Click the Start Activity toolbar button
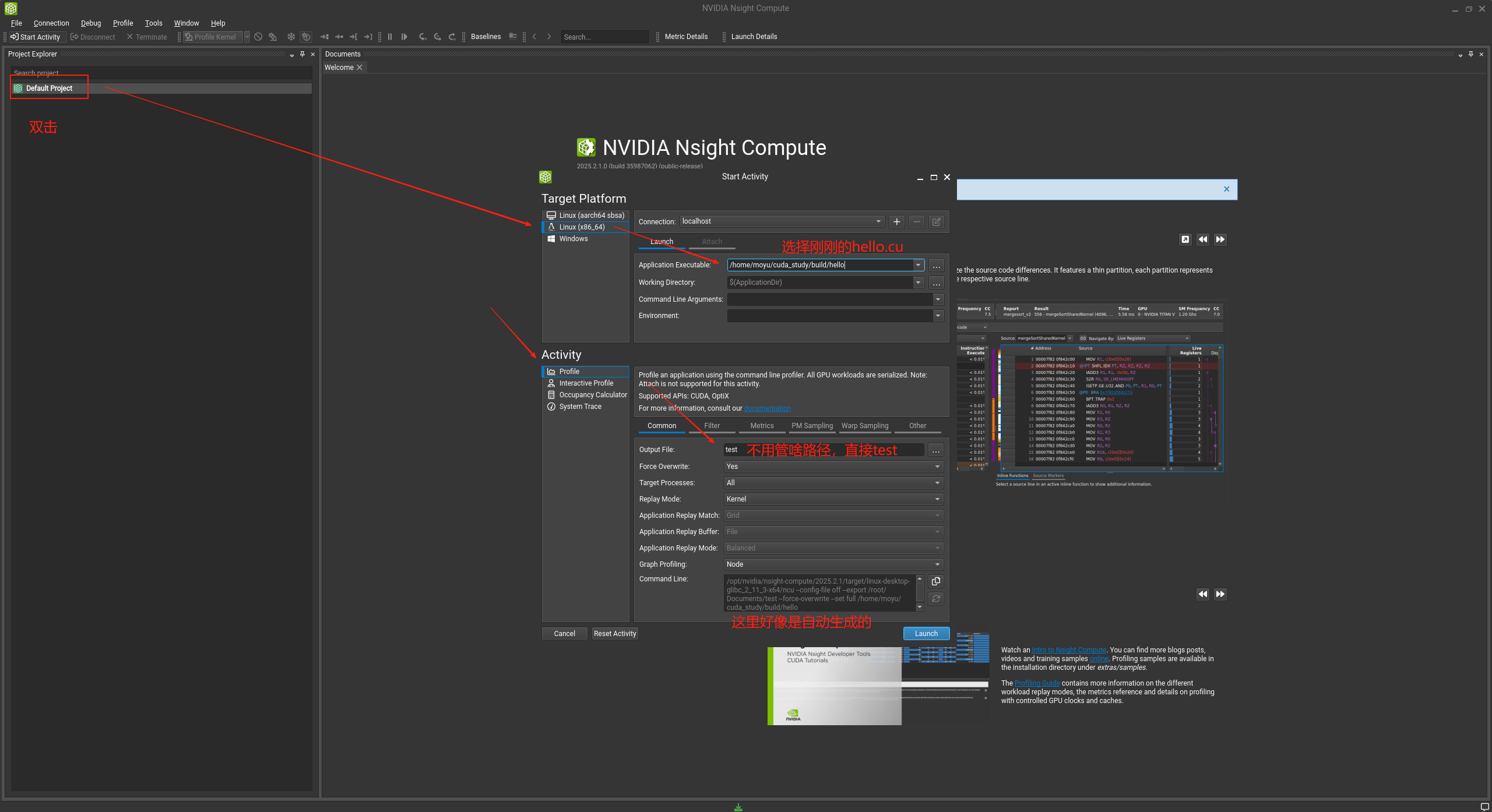This screenshot has height=812, width=1492. tap(36, 37)
